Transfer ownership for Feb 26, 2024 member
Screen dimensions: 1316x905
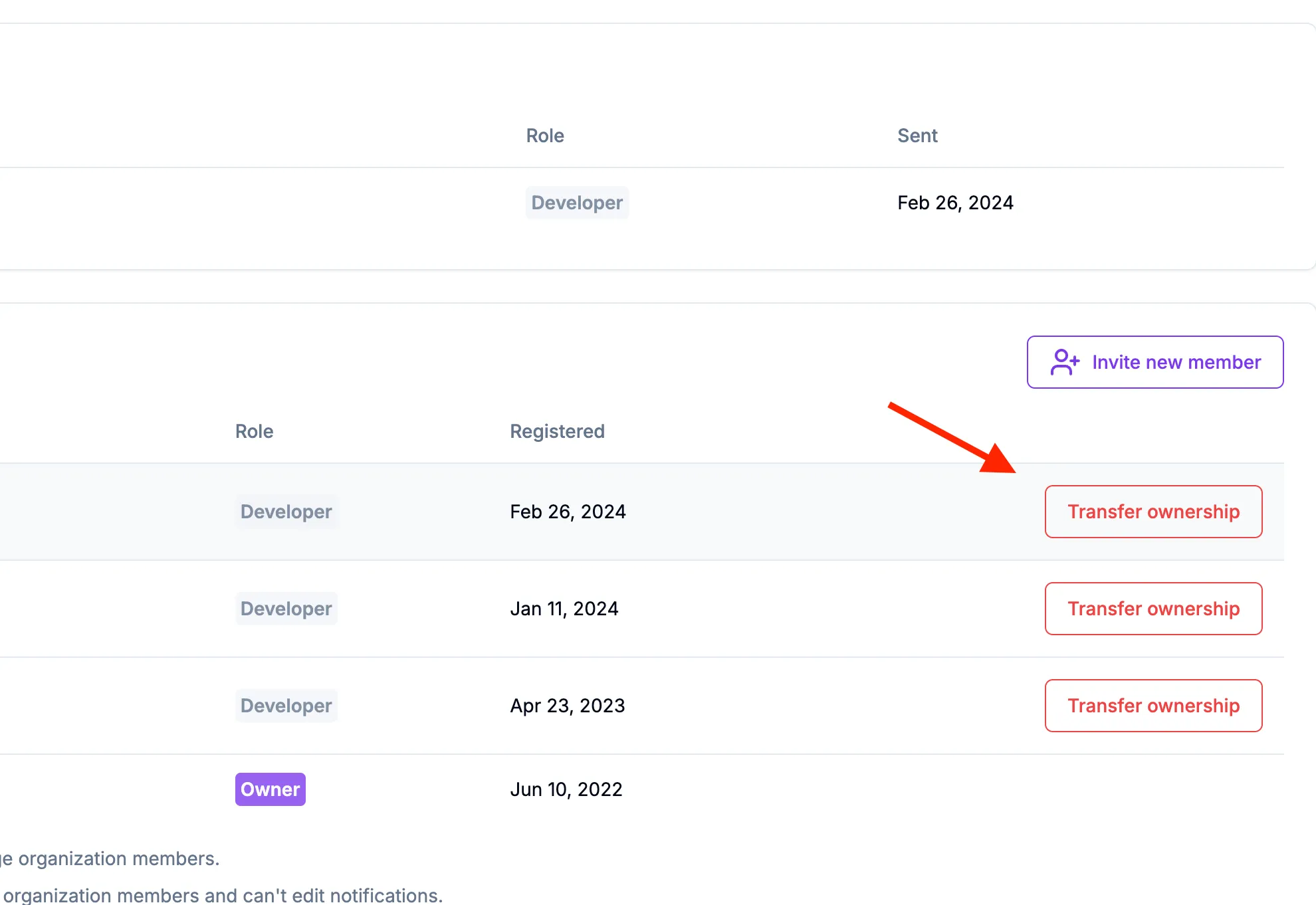click(1153, 512)
